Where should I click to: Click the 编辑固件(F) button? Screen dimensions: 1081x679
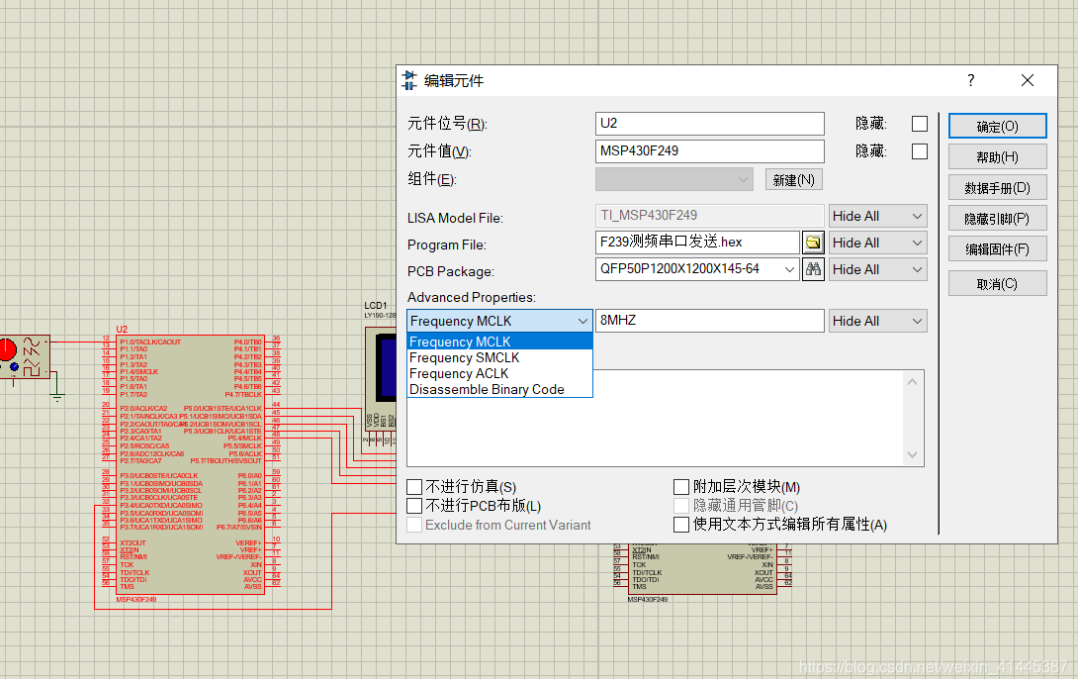997,249
